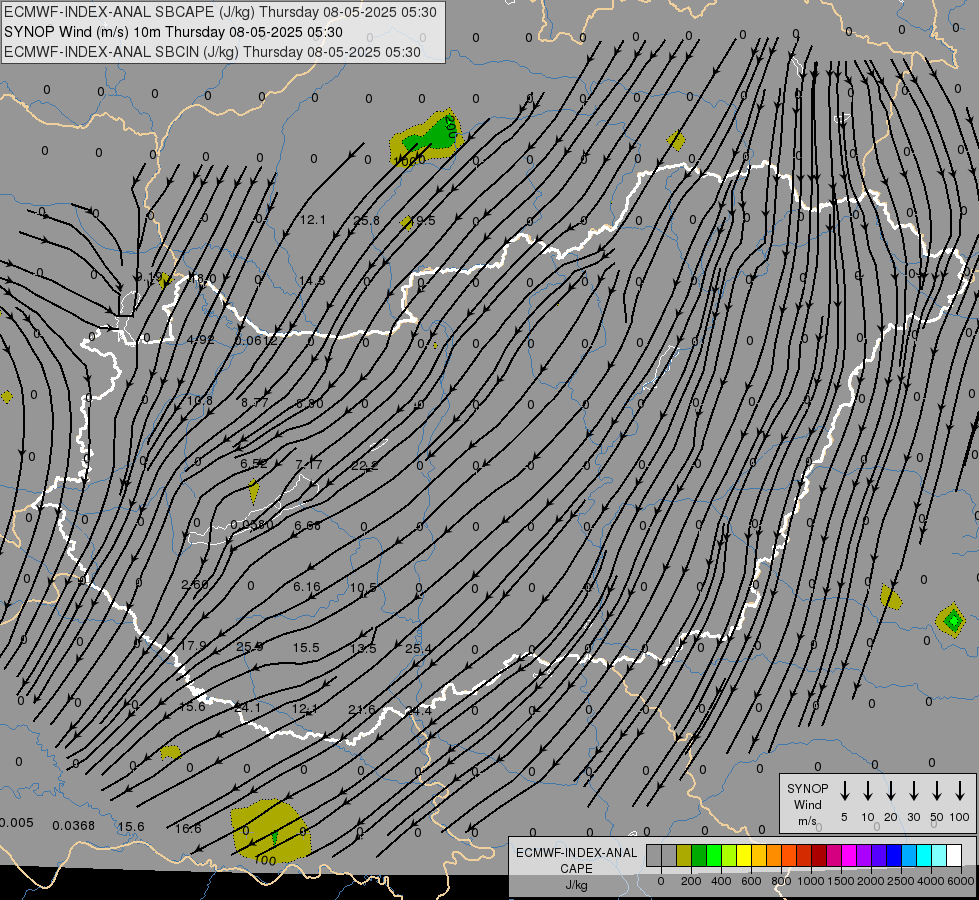Screen dimensions: 979x900
Task: Click the 17.9 grid value on map
Action: (192, 645)
